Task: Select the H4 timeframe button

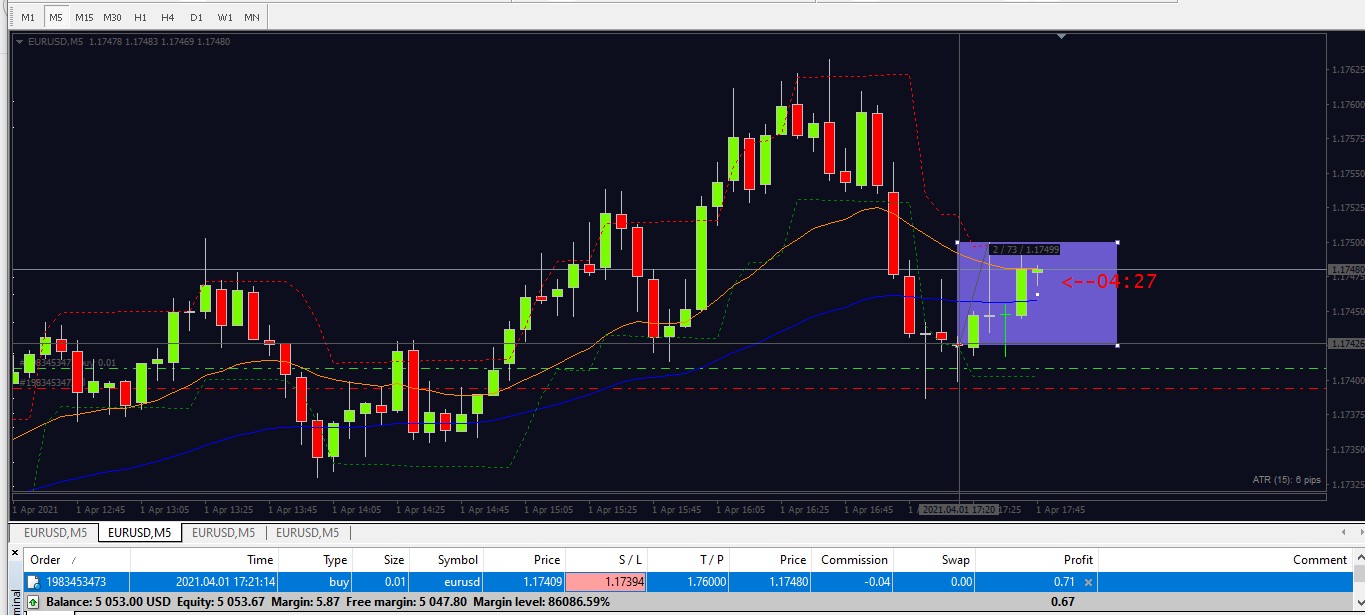Action: point(168,18)
